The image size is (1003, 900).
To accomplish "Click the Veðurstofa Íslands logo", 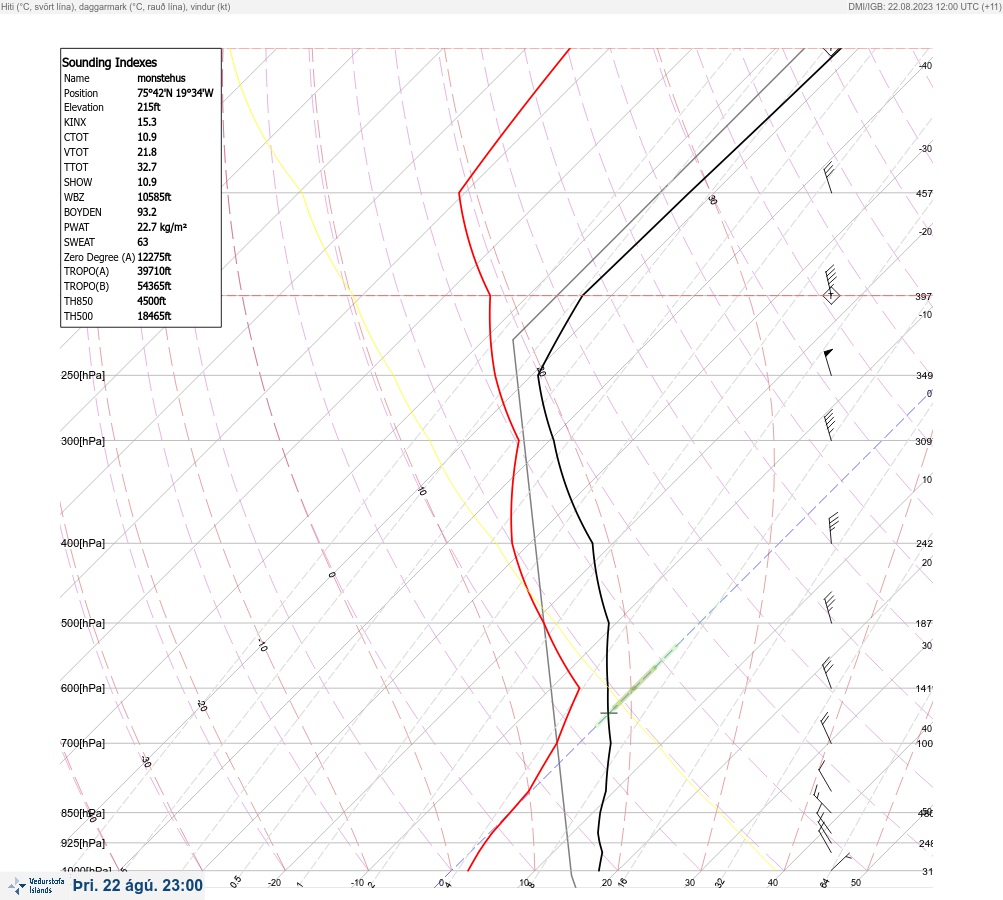I will tap(36, 886).
